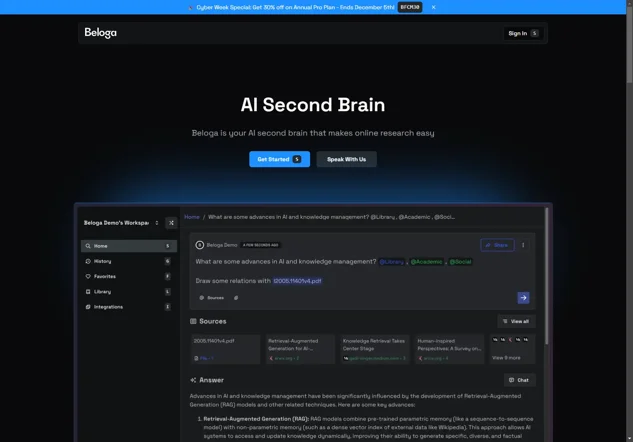Follow the Home breadcrumb link

coord(192,217)
